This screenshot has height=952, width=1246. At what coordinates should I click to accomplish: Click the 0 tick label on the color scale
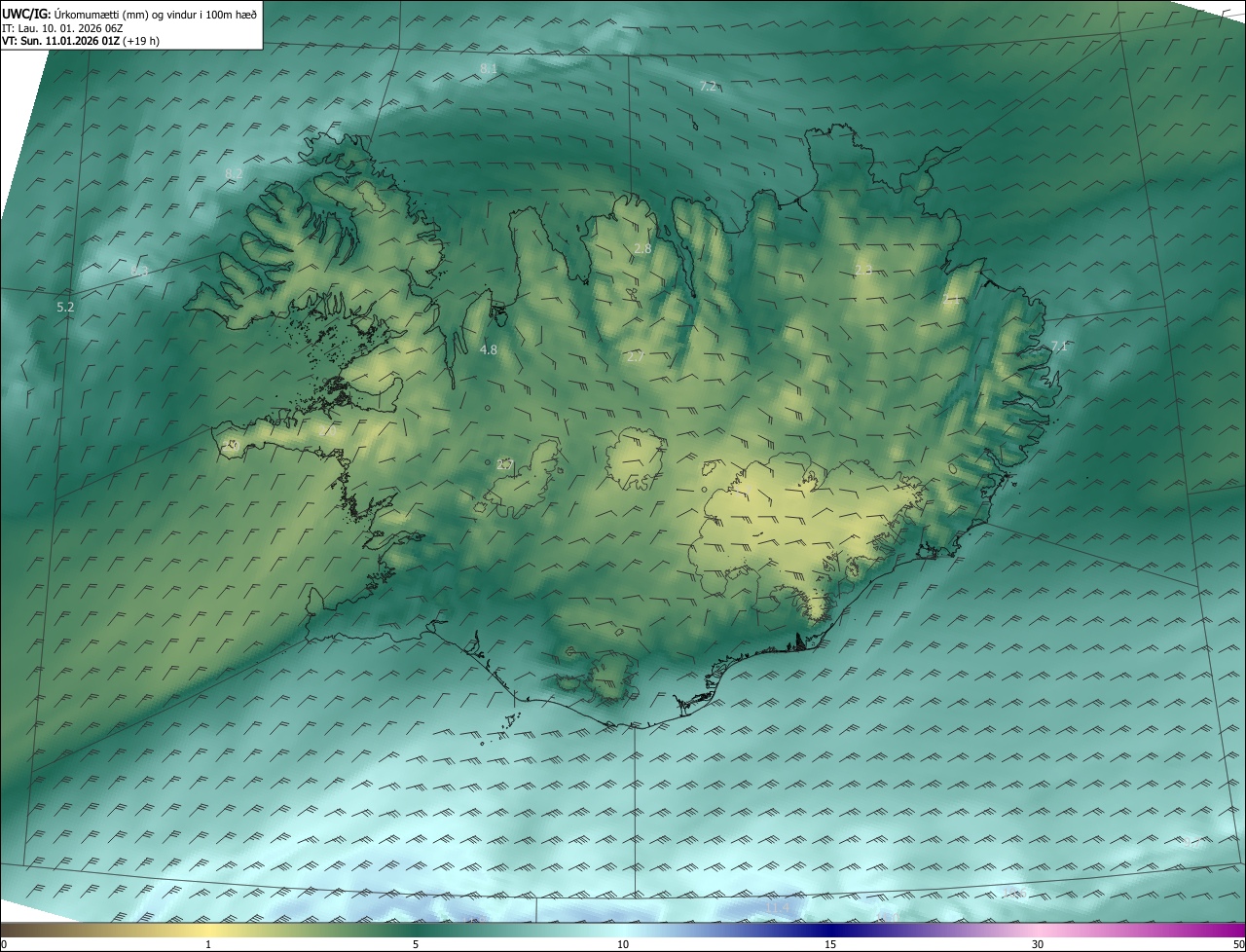(4, 944)
